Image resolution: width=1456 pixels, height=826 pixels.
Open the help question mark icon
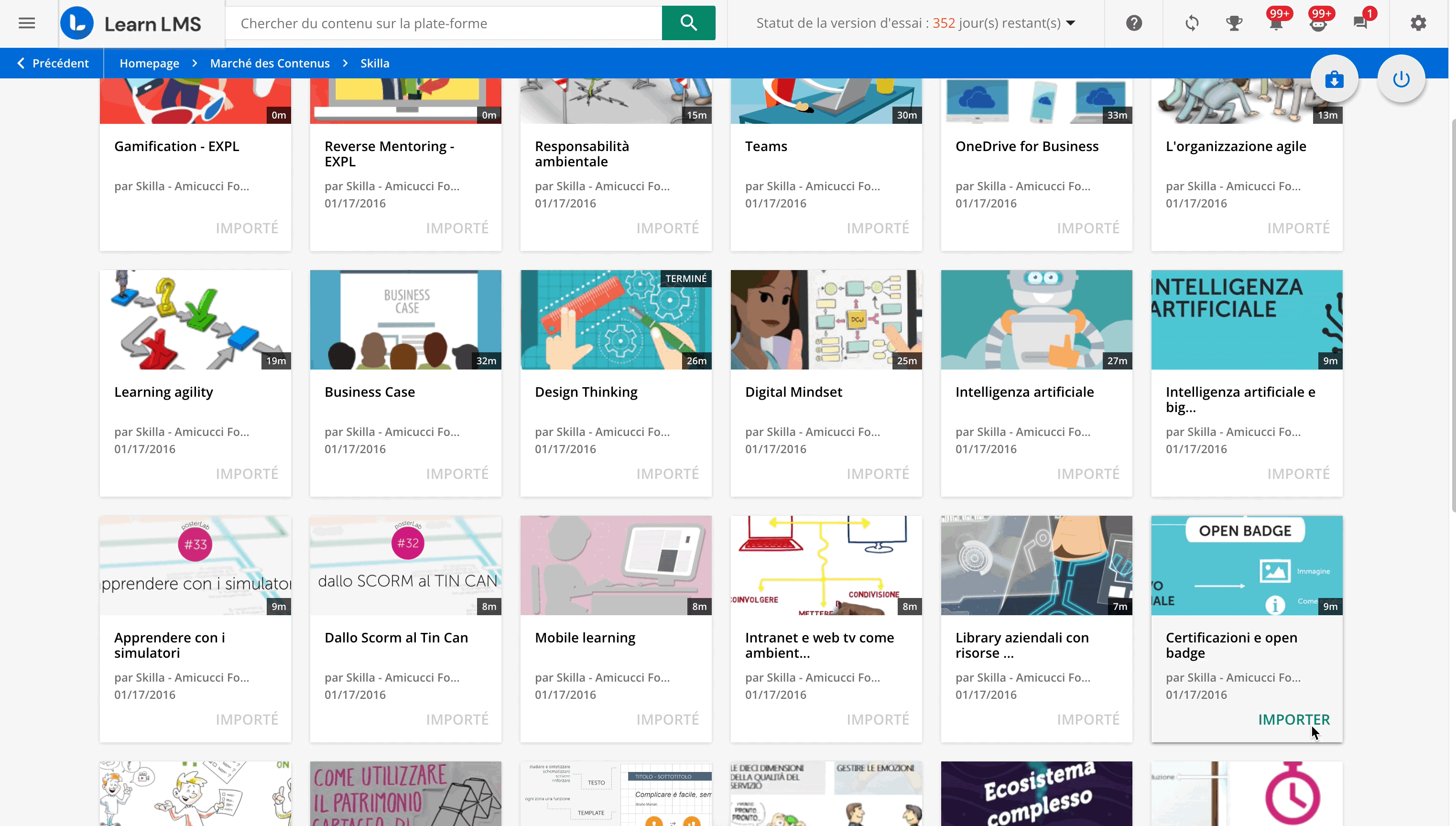coord(1134,23)
